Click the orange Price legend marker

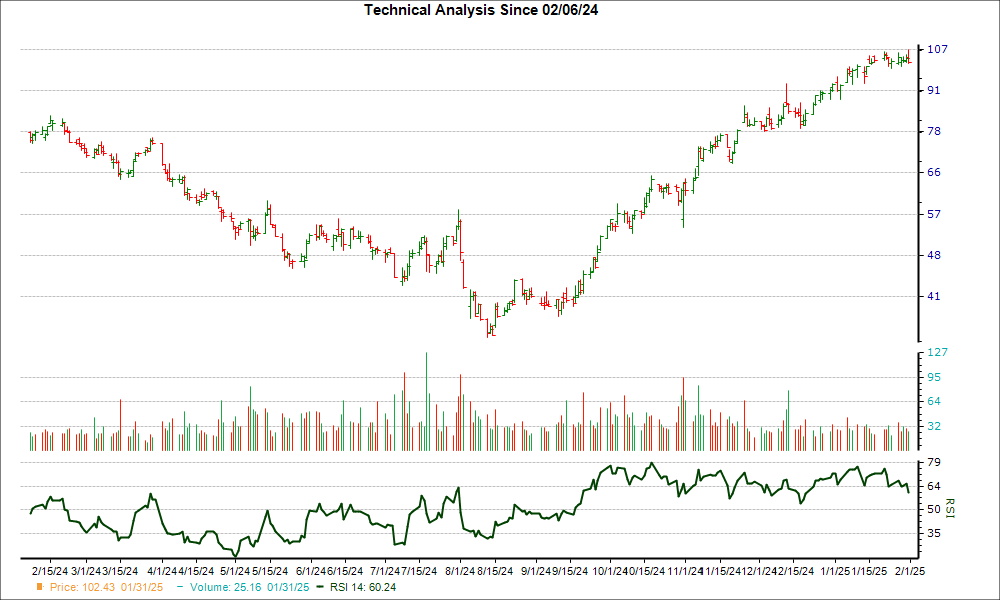coord(39,587)
